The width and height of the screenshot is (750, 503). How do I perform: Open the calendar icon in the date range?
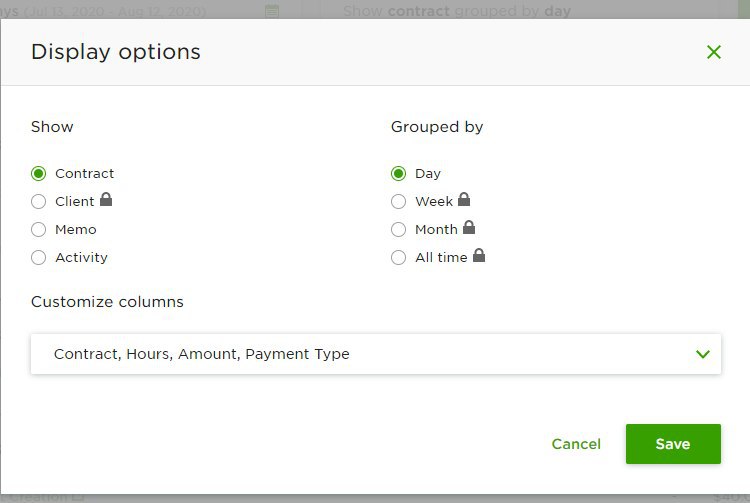pos(272,11)
